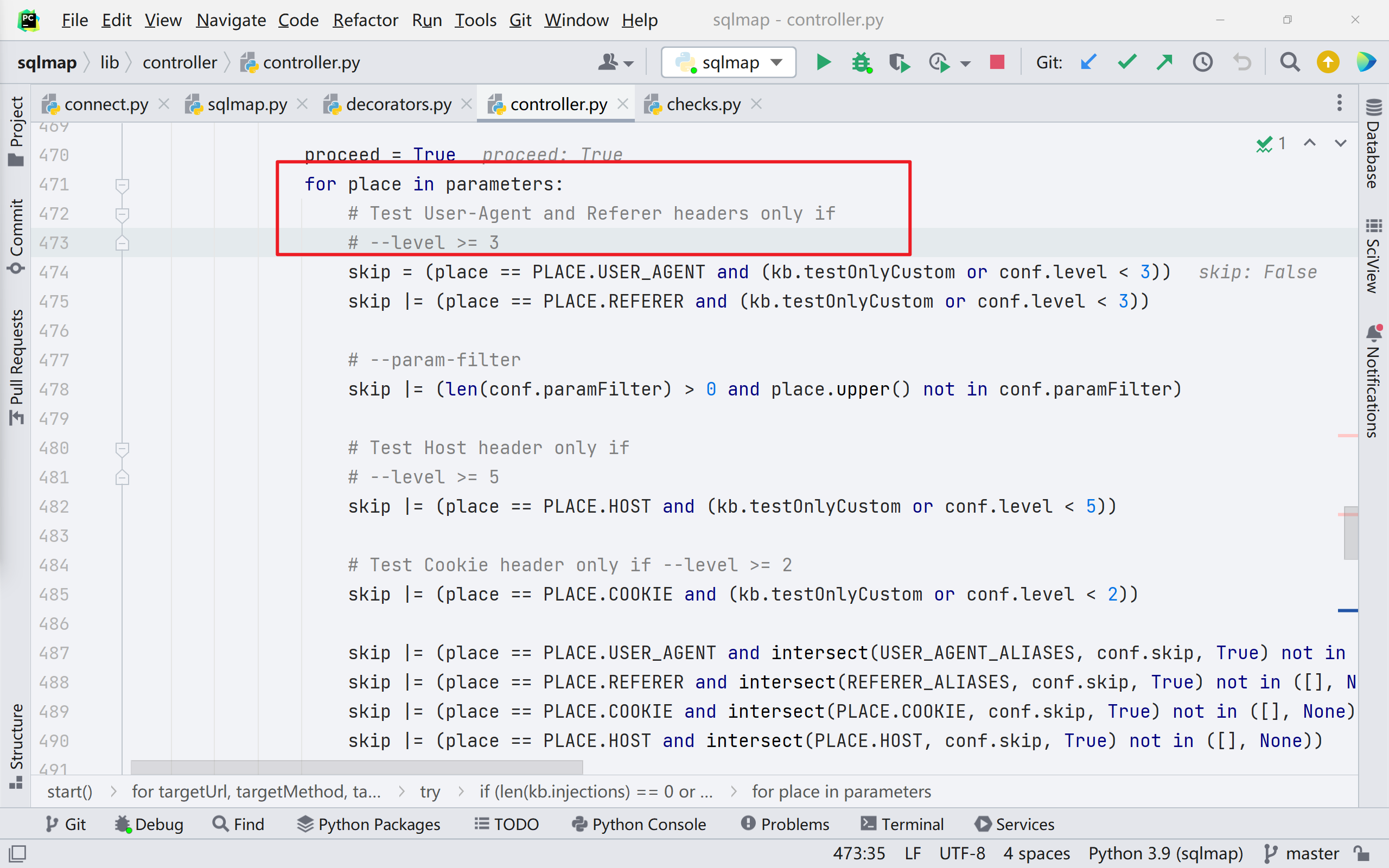Open the Tools menu
This screenshot has height=868, width=1389.
[x=475, y=21]
